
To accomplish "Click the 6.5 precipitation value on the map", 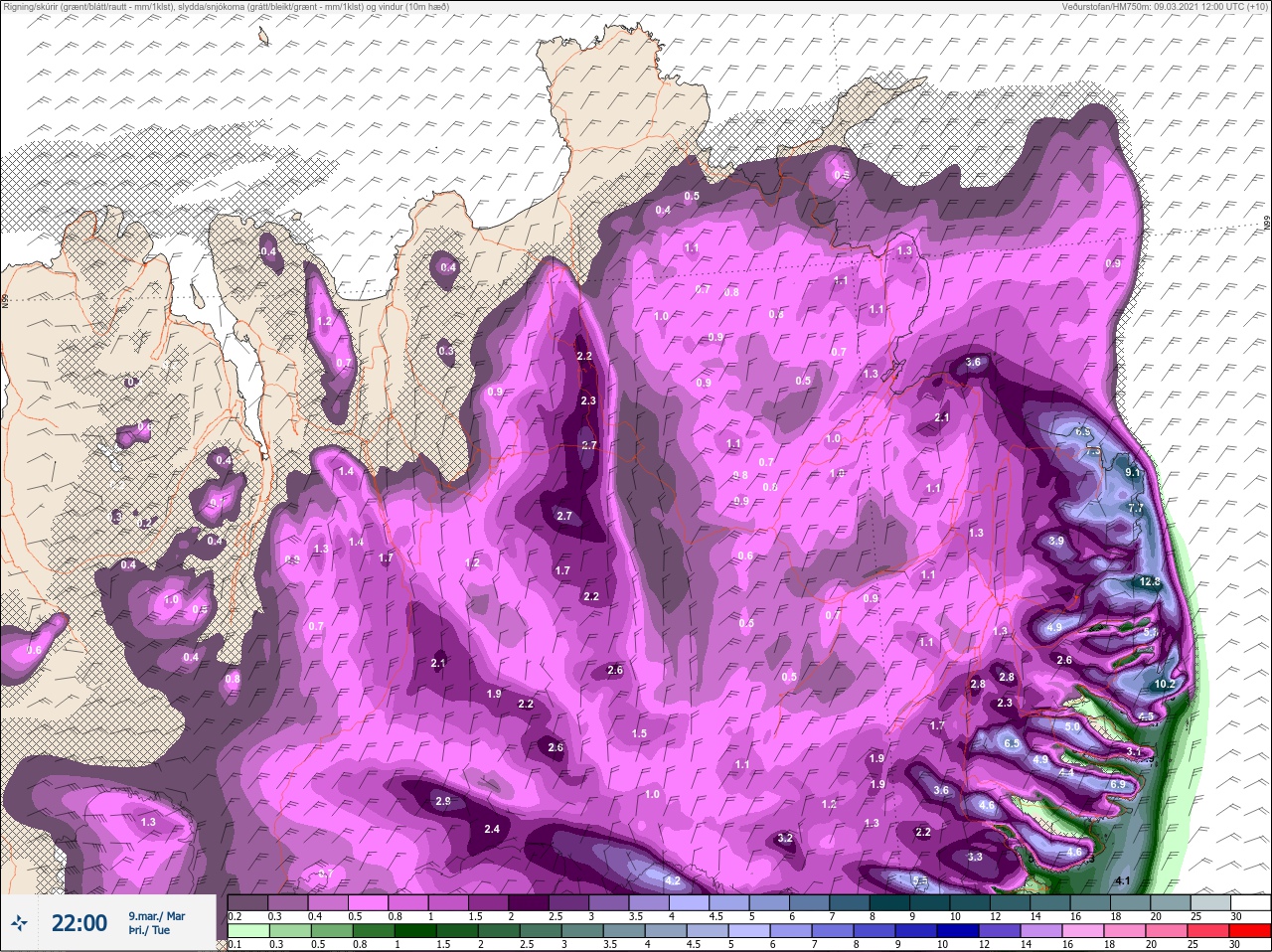I will tap(1012, 743).
